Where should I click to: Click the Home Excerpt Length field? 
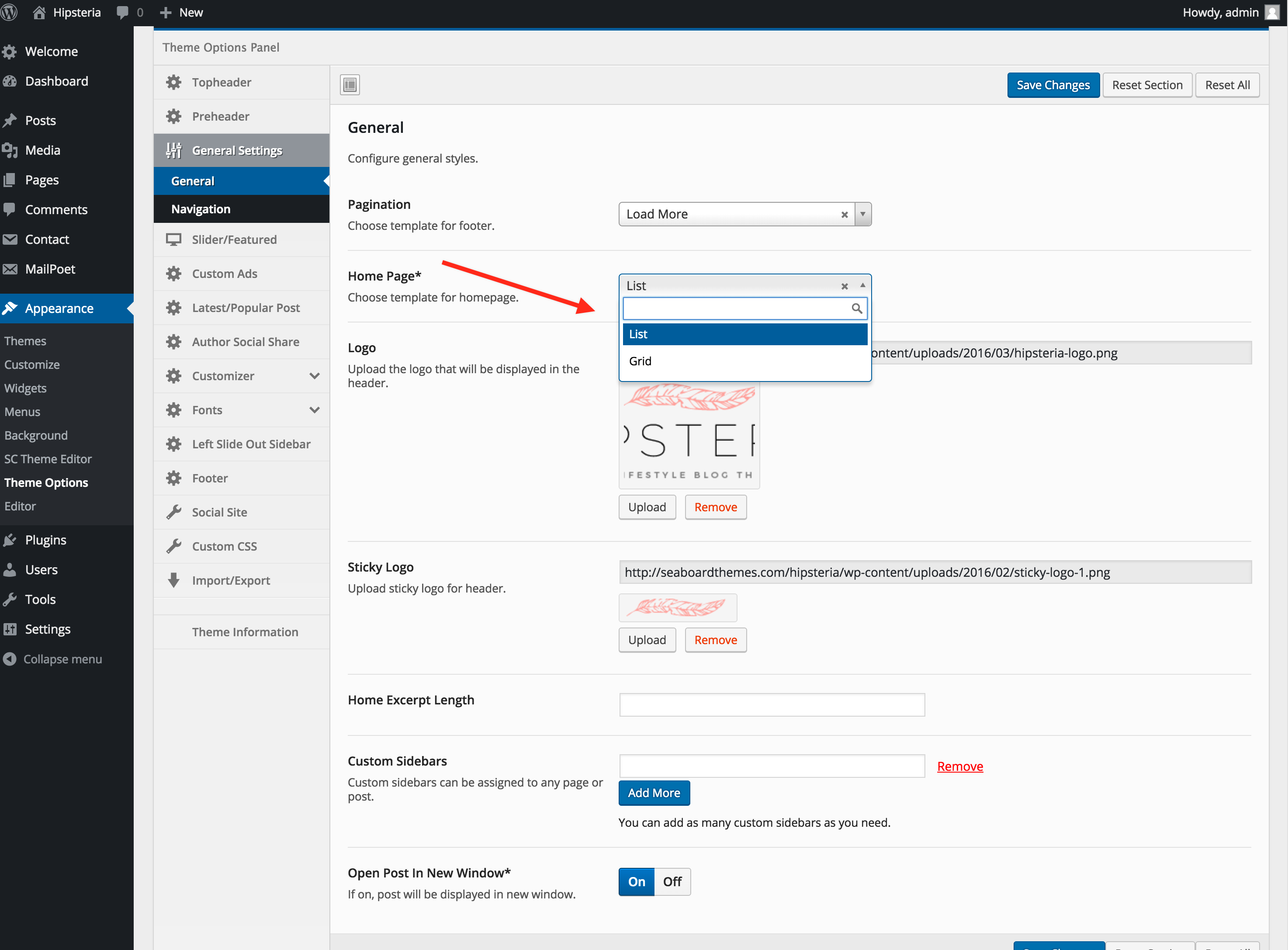[x=772, y=704]
